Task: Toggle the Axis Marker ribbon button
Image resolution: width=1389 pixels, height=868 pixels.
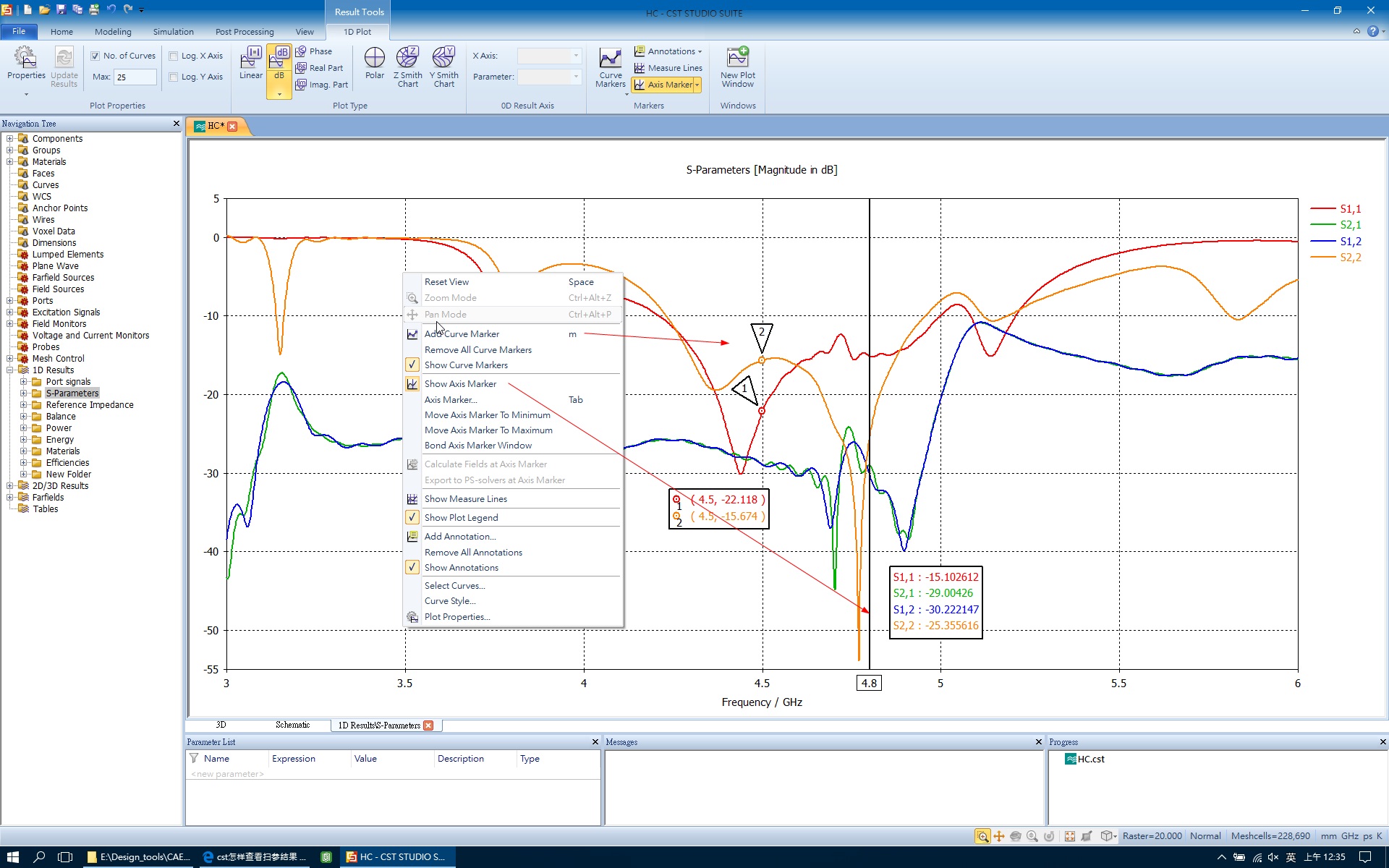Action: (663, 85)
